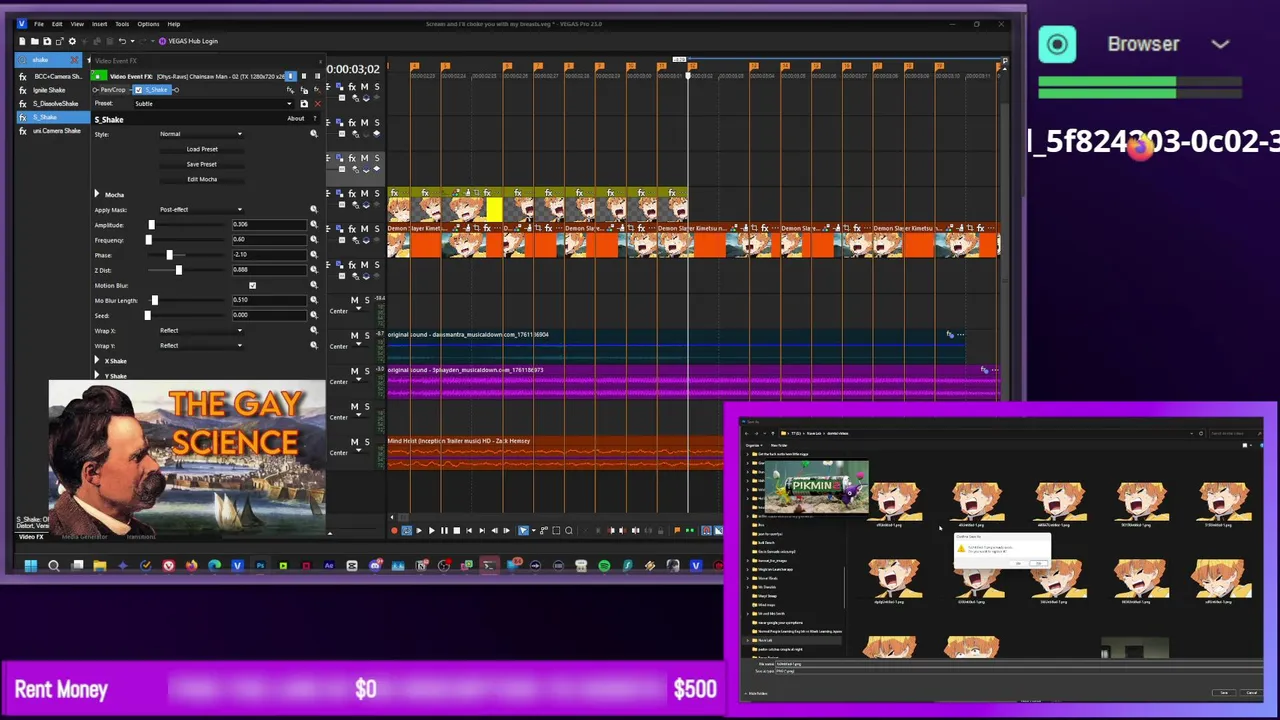The height and width of the screenshot is (720, 1280).
Task: Click the animate icon for Amplitude
Action: [314, 225]
